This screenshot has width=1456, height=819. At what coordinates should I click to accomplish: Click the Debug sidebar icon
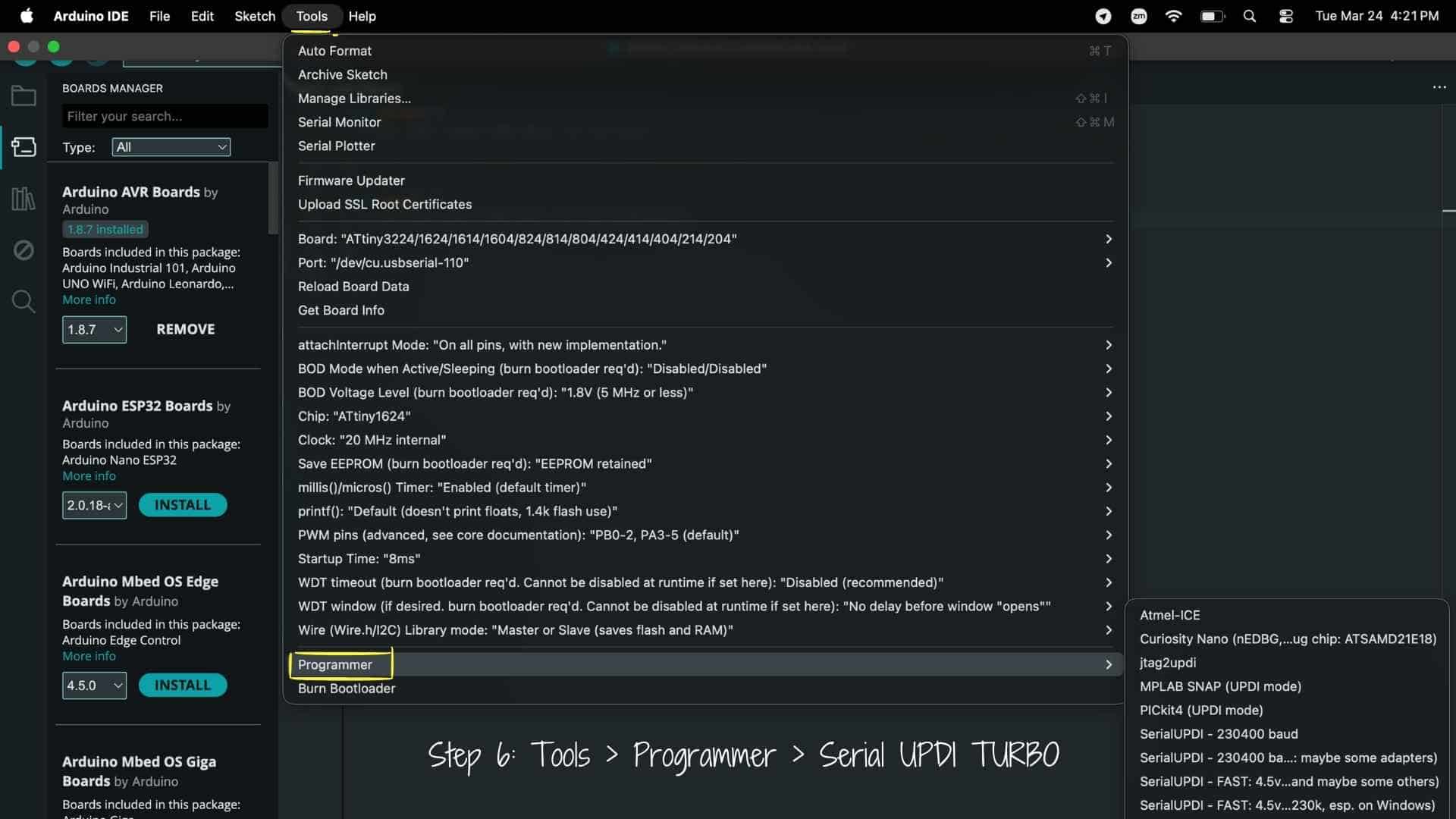(x=24, y=249)
